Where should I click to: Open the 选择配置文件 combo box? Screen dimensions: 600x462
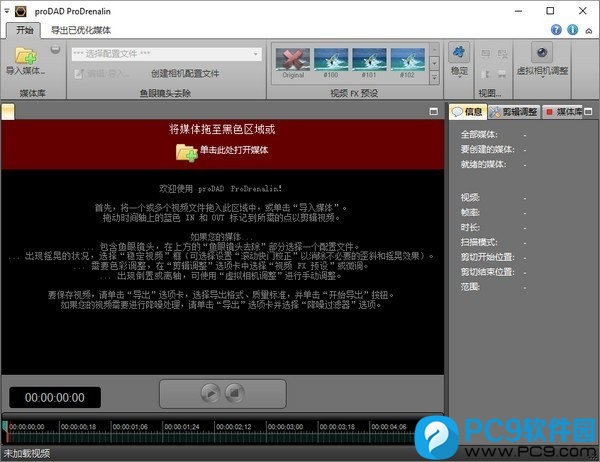click(166, 54)
